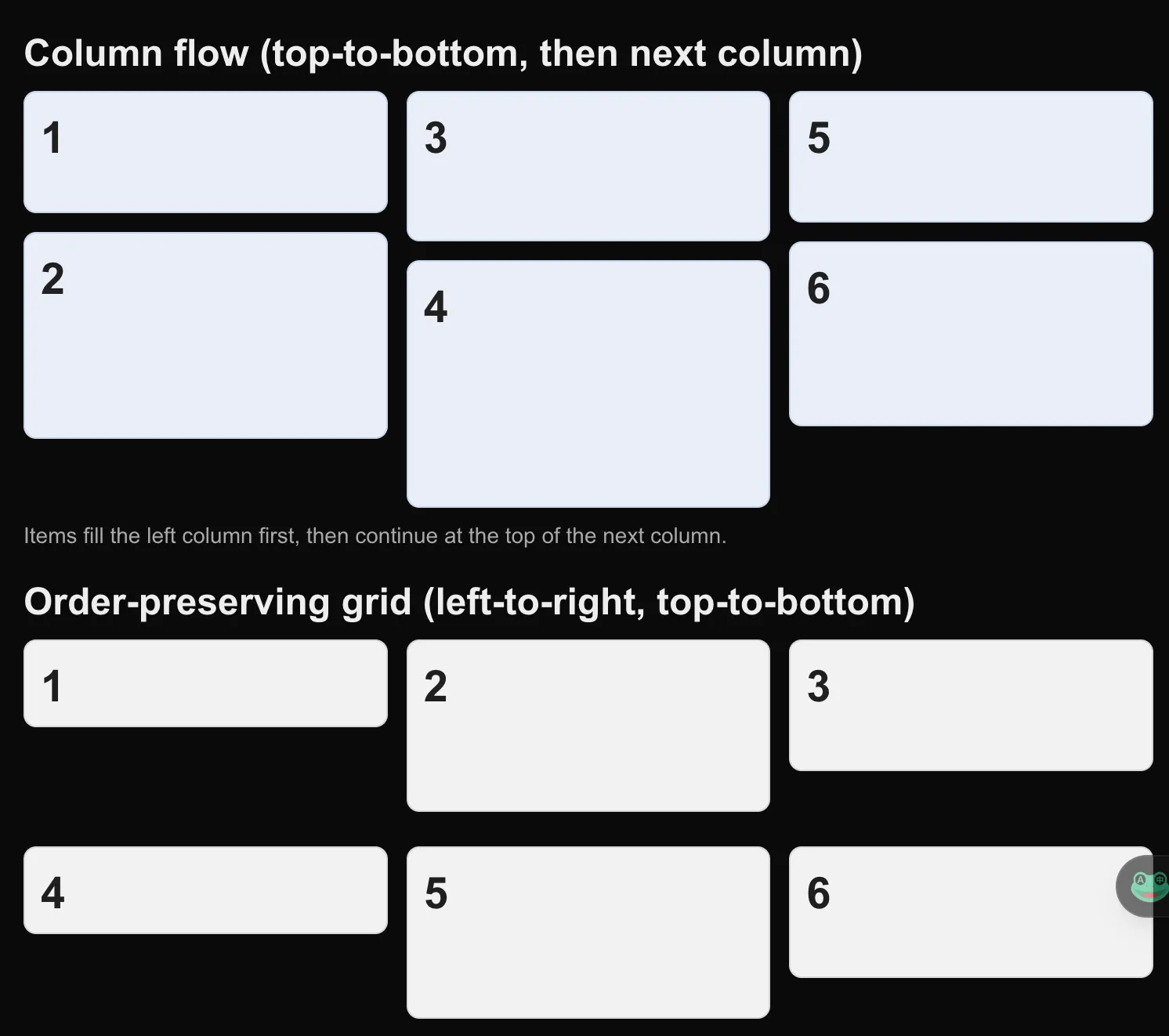The image size is (1169, 1036).
Task: Select card 3 in the Column flow section
Action: (x=588, y=166)
